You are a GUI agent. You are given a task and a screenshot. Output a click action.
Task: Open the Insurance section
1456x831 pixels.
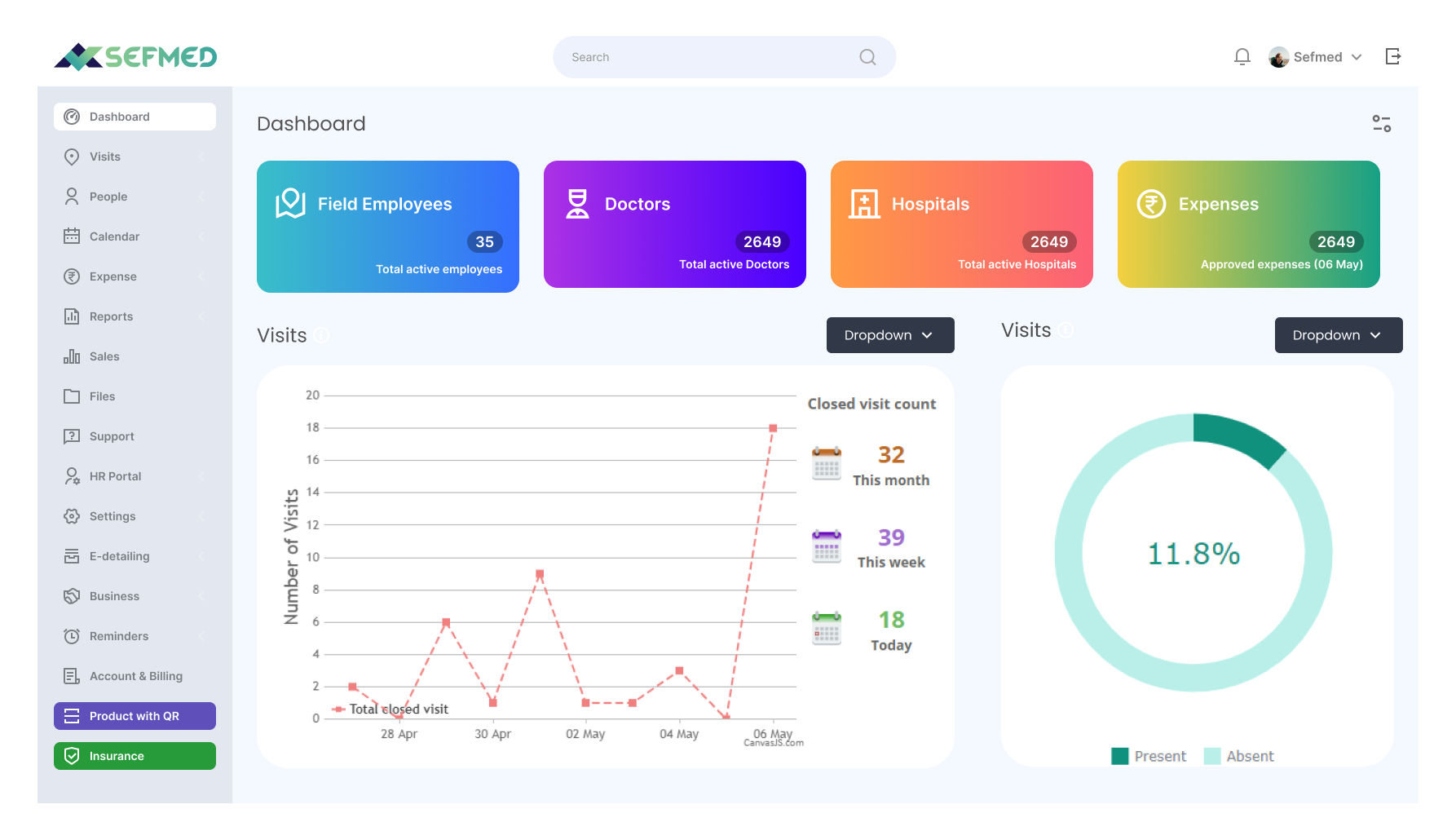pos(134,756)
